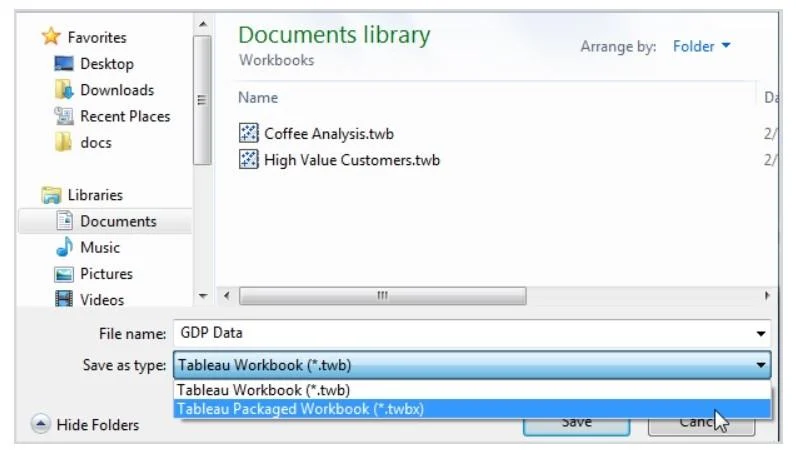Click the Libraries icon

51,195
